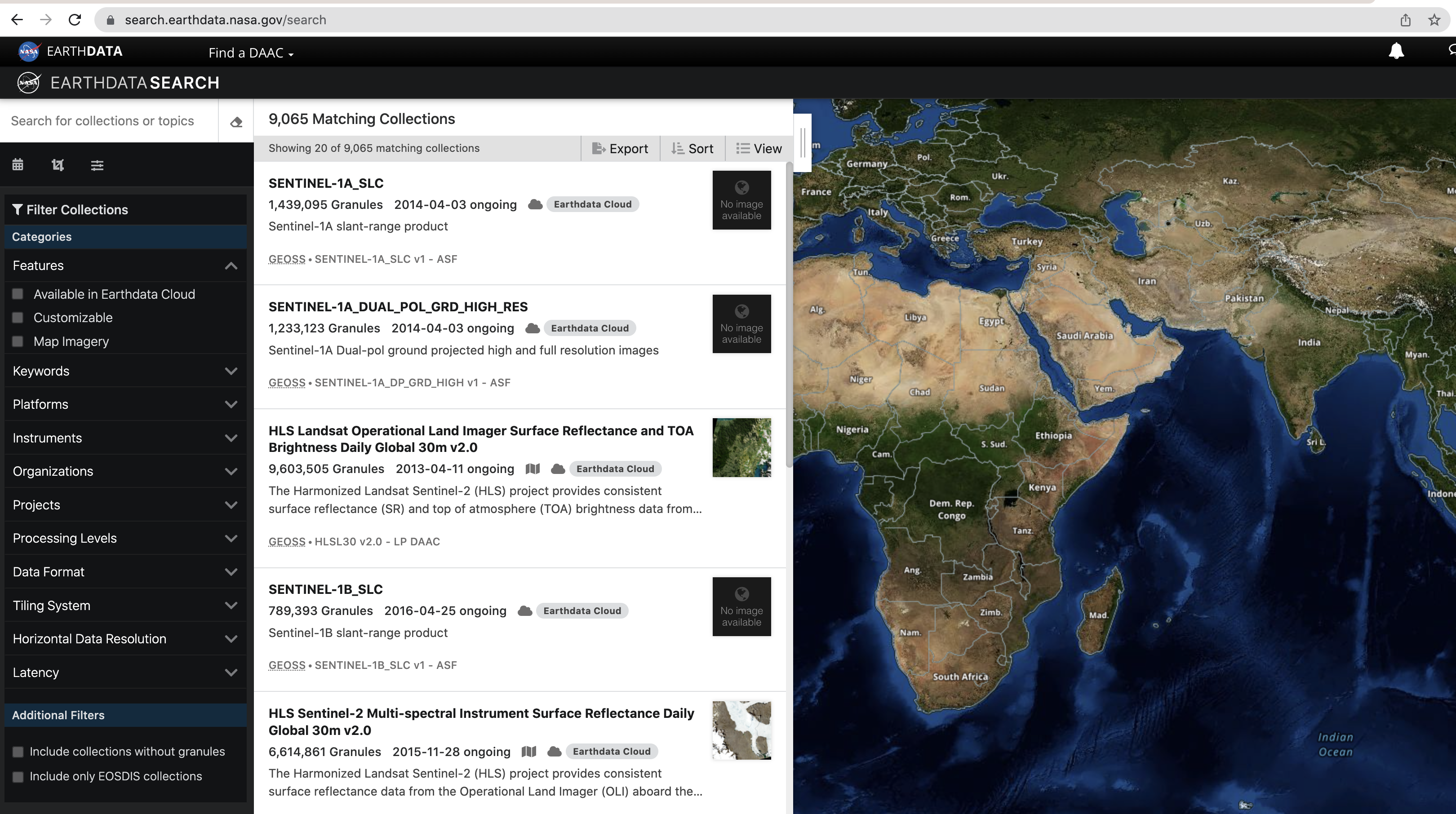The width and height of the screenshot is (1456, 814).
Task: Click cloud icon on HLS Landsat row
Action: click(x=558, y=469)
